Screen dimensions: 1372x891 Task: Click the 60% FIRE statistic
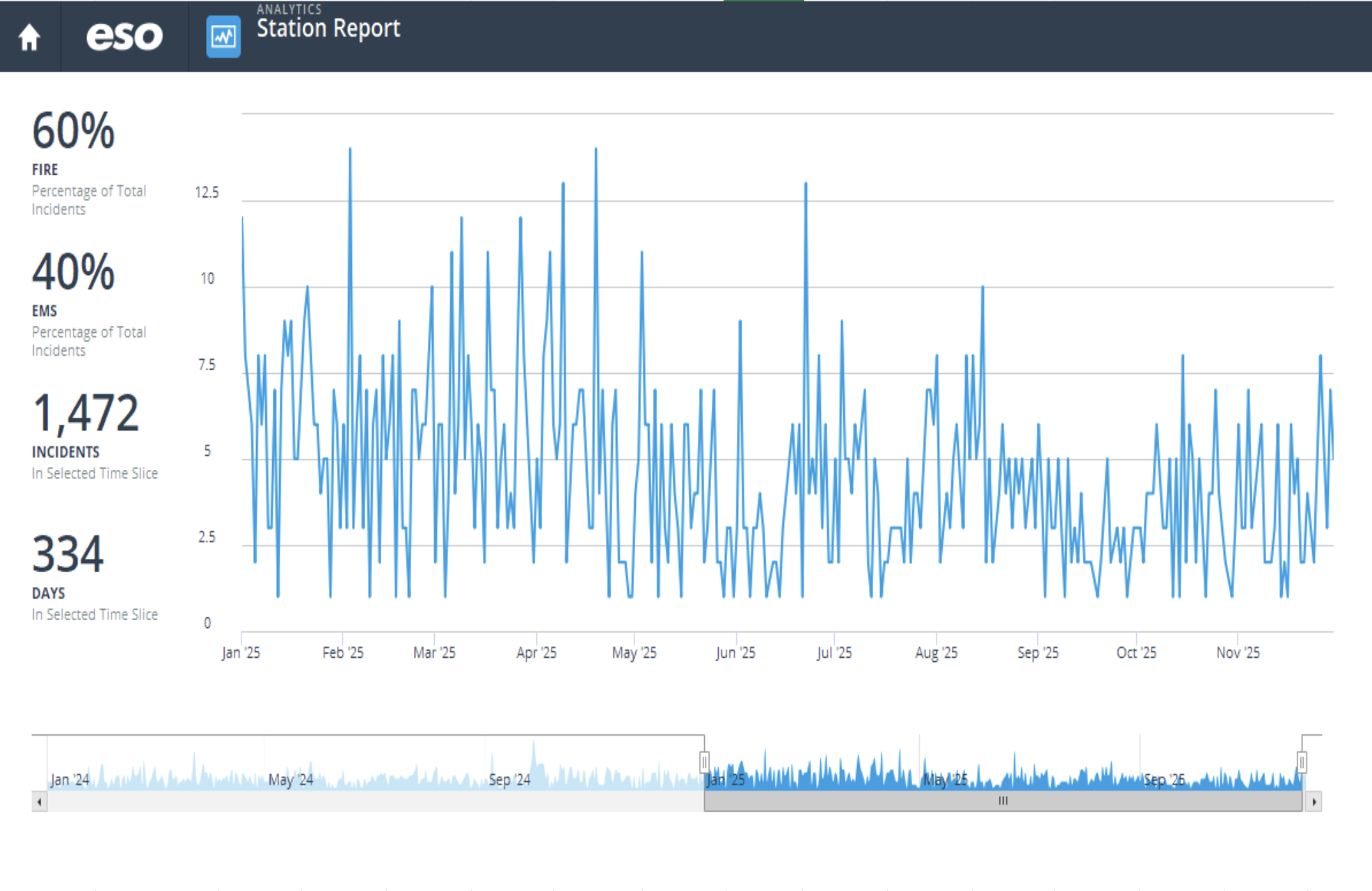[x=73, y=132]
